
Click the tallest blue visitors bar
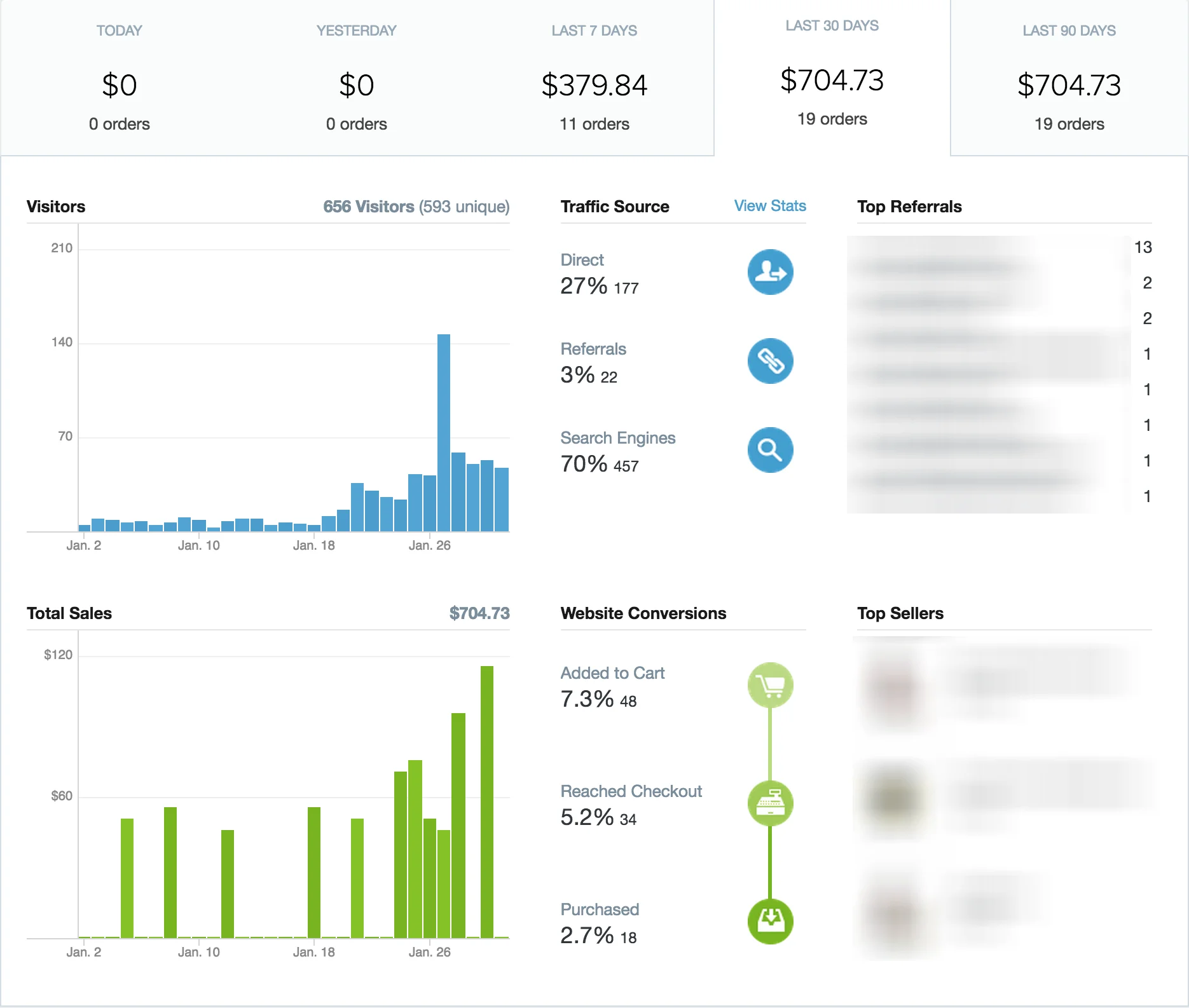444,432
